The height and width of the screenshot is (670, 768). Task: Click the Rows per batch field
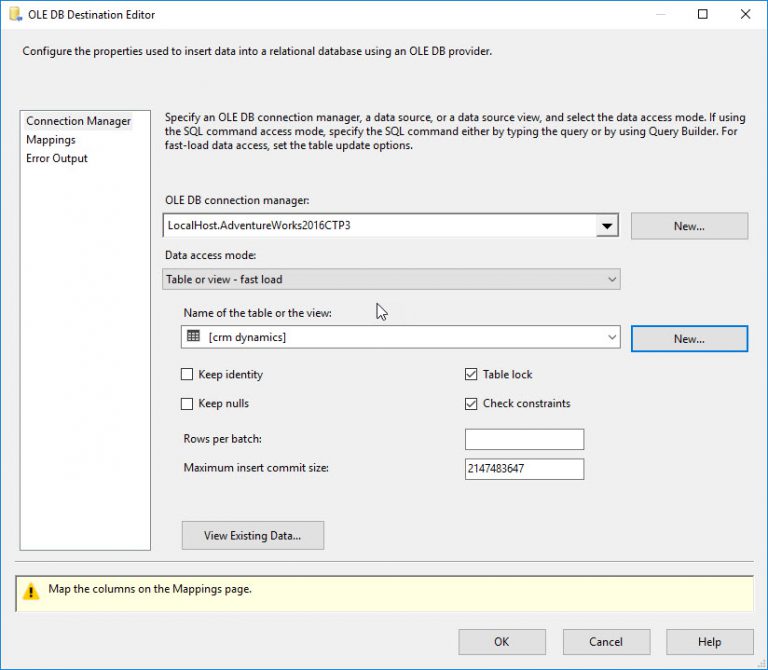point(524,440)
